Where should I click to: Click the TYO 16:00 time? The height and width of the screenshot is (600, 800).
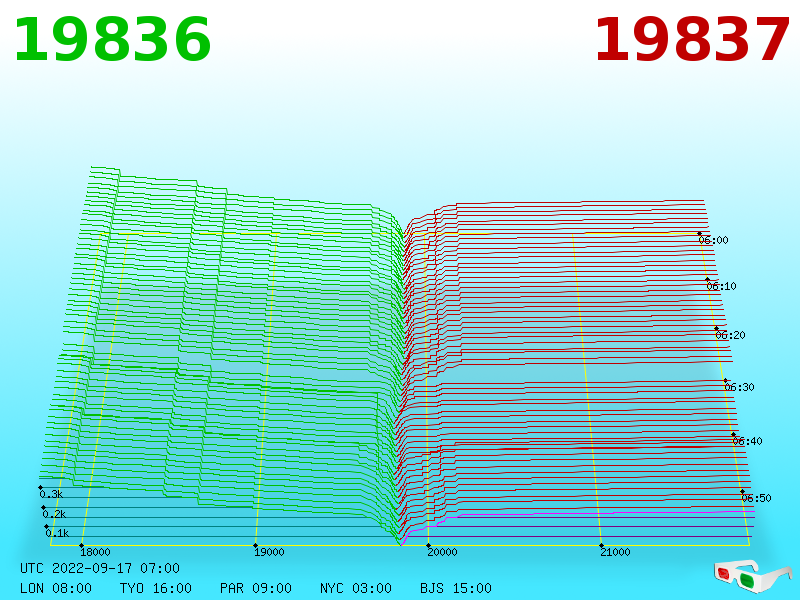(x=156, y=588)
